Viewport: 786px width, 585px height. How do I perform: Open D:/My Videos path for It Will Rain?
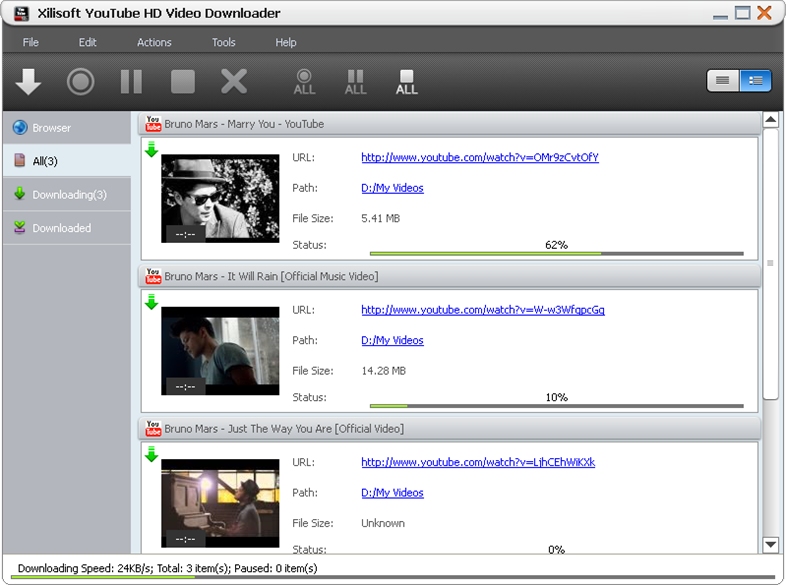point(392,340)
